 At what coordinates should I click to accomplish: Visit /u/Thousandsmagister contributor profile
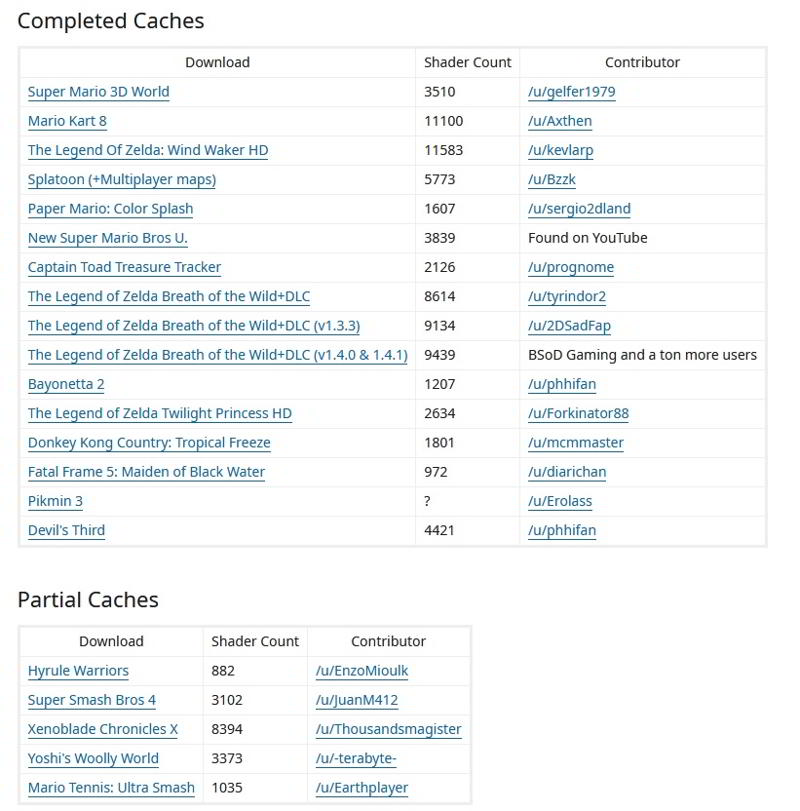click(x=388, y=729)
